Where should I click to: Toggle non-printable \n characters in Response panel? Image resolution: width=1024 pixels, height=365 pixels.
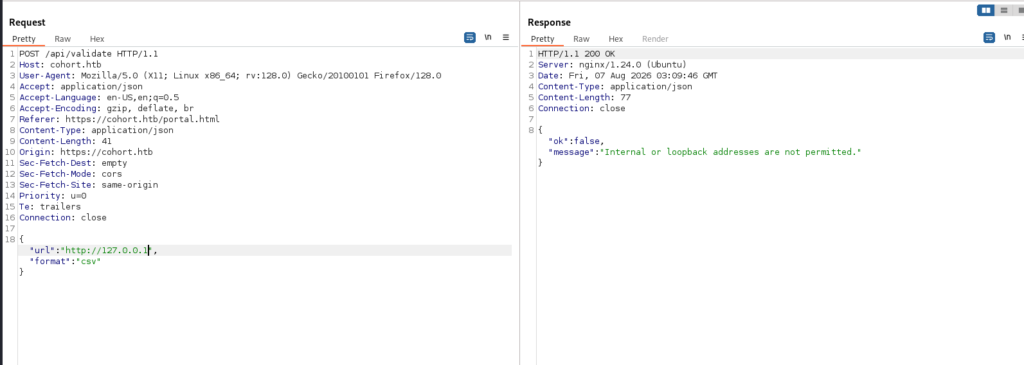[x=1006, y=38]
